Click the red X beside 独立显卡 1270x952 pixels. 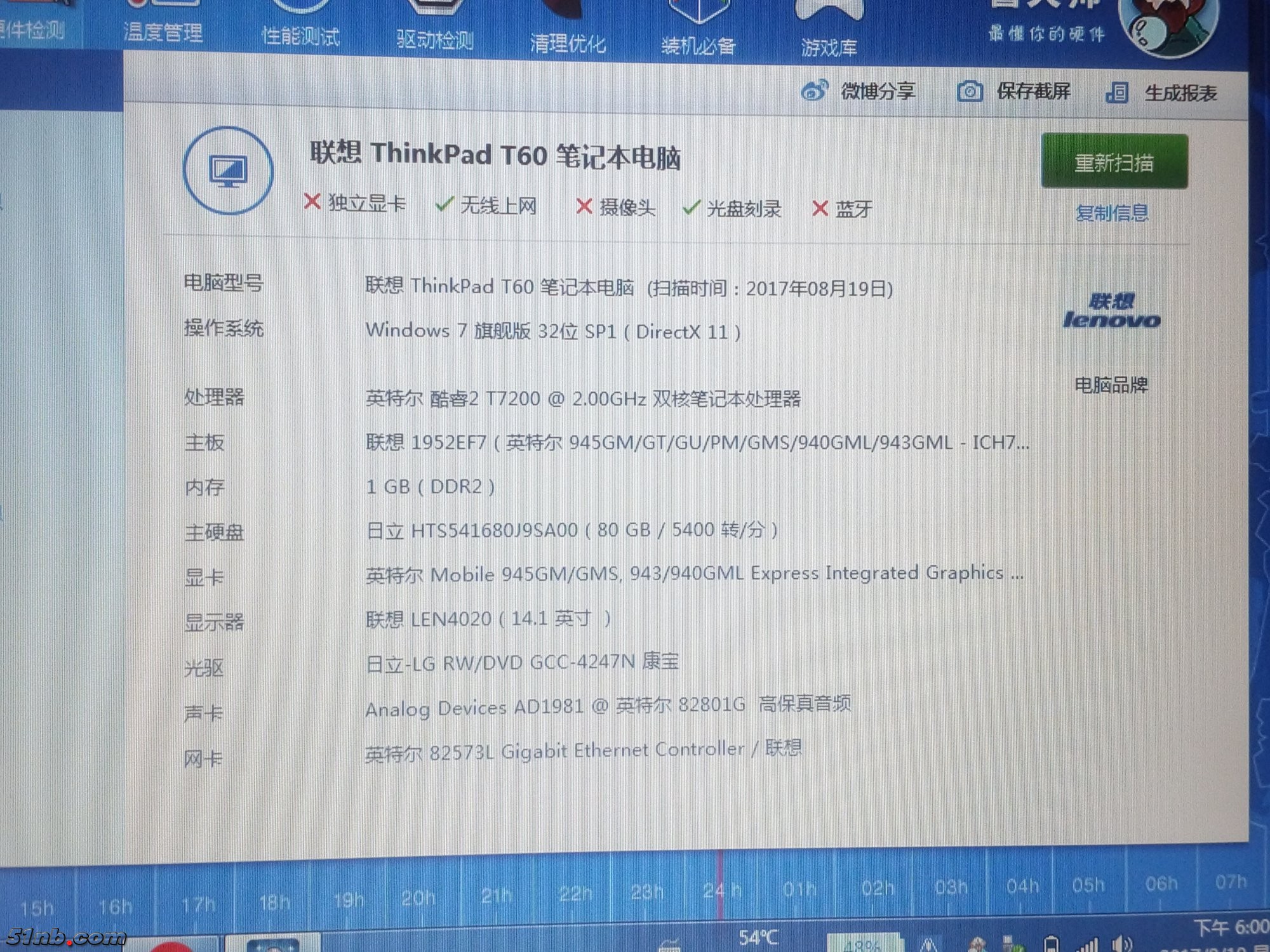pyautogui.click(x=312, y=202)
